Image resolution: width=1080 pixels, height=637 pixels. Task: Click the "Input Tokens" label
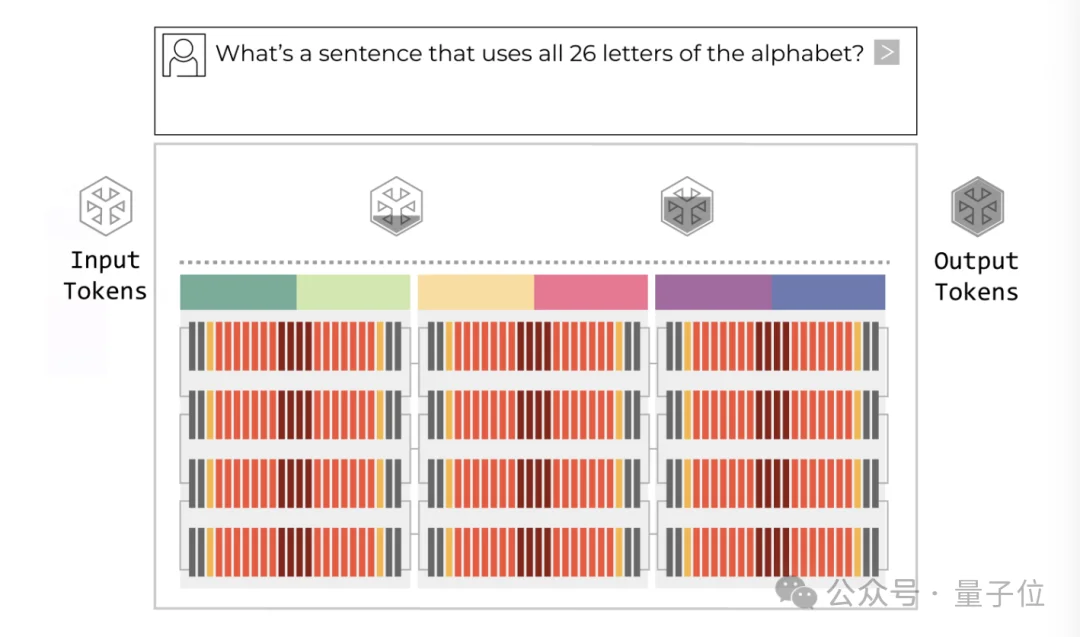(105, 276)
